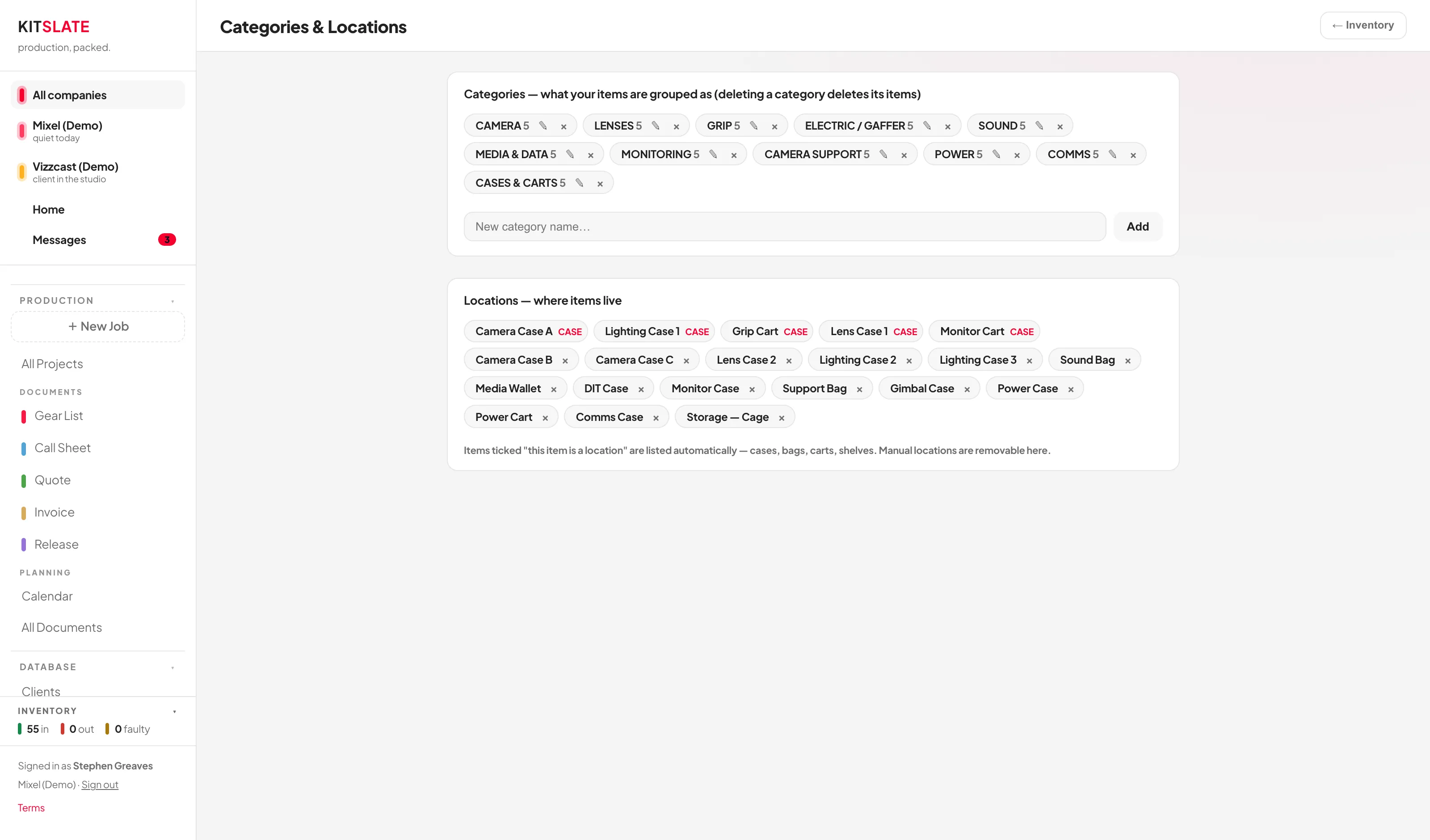Remove Camera Case B location

point(564,361)
